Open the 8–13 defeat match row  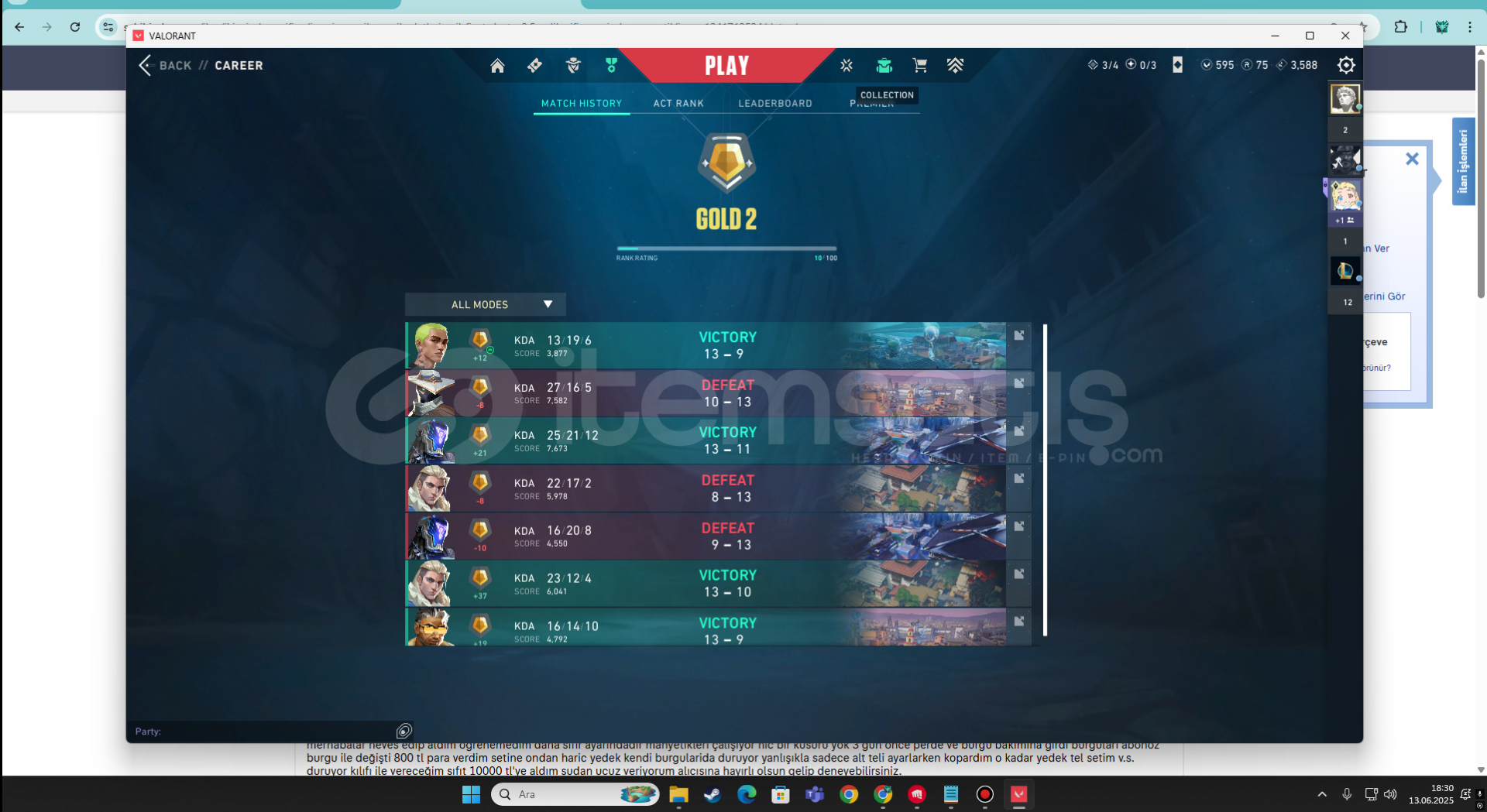click(x=718, y=488)
